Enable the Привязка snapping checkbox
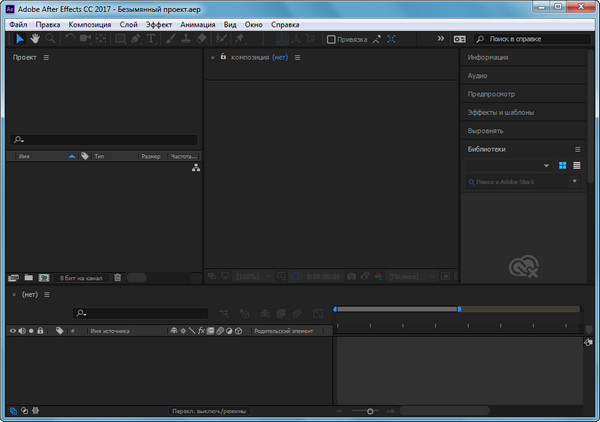 pyautogui.click(x=332, y=39)
